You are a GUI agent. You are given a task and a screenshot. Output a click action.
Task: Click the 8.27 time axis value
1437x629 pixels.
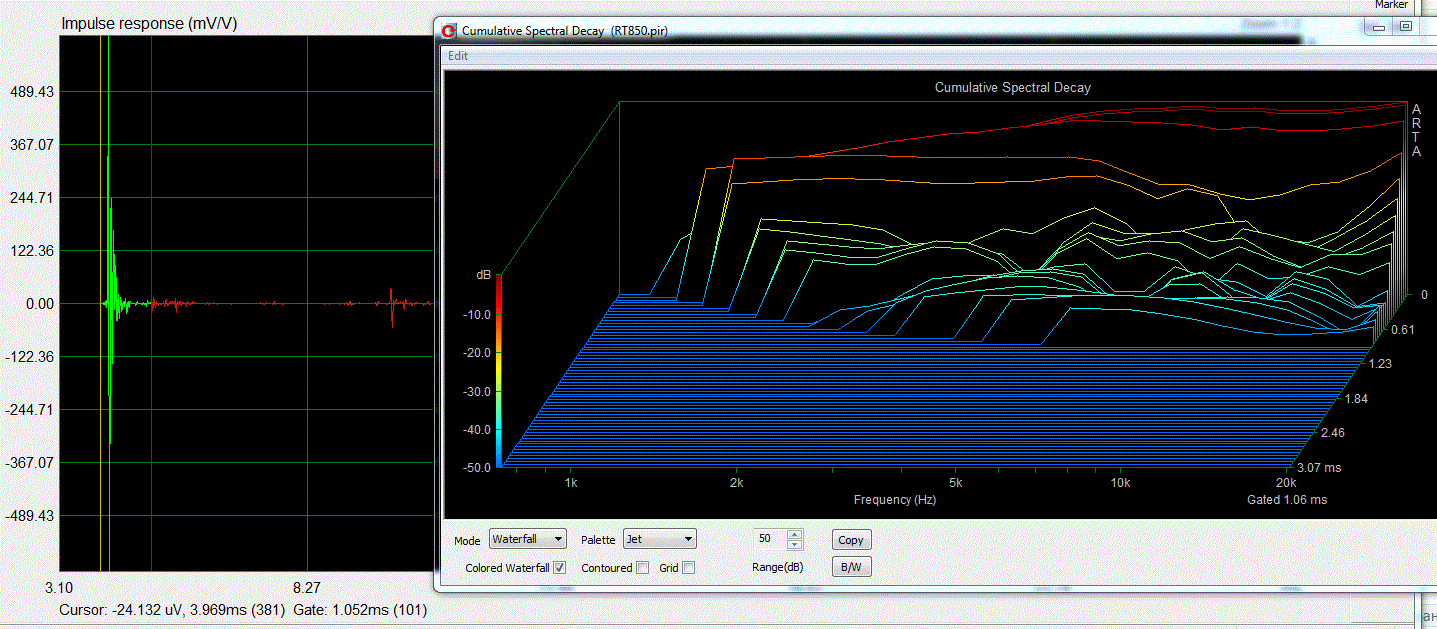click(306, 588)
